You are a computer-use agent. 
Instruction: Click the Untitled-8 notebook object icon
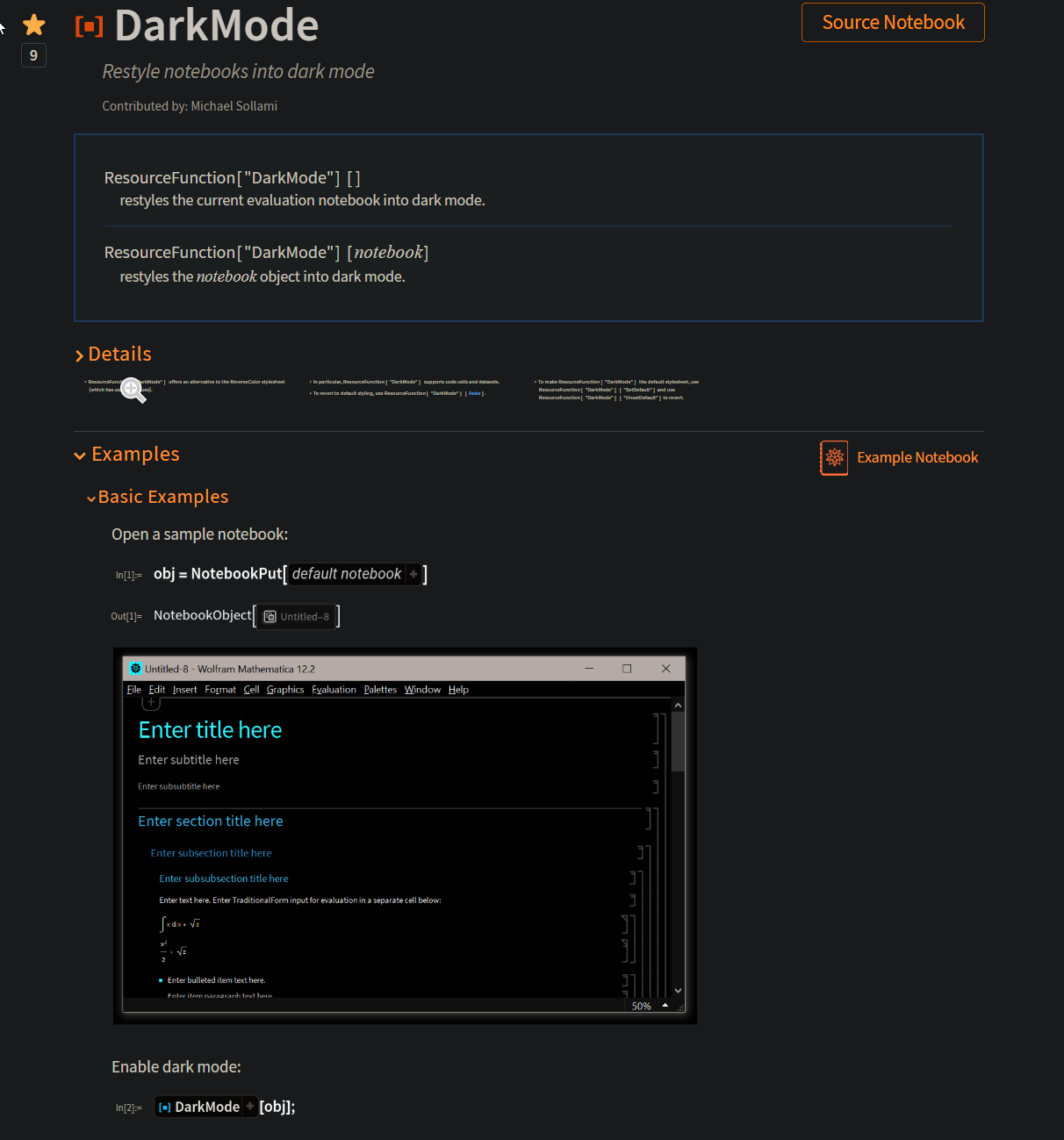click(x=270, y=617)
